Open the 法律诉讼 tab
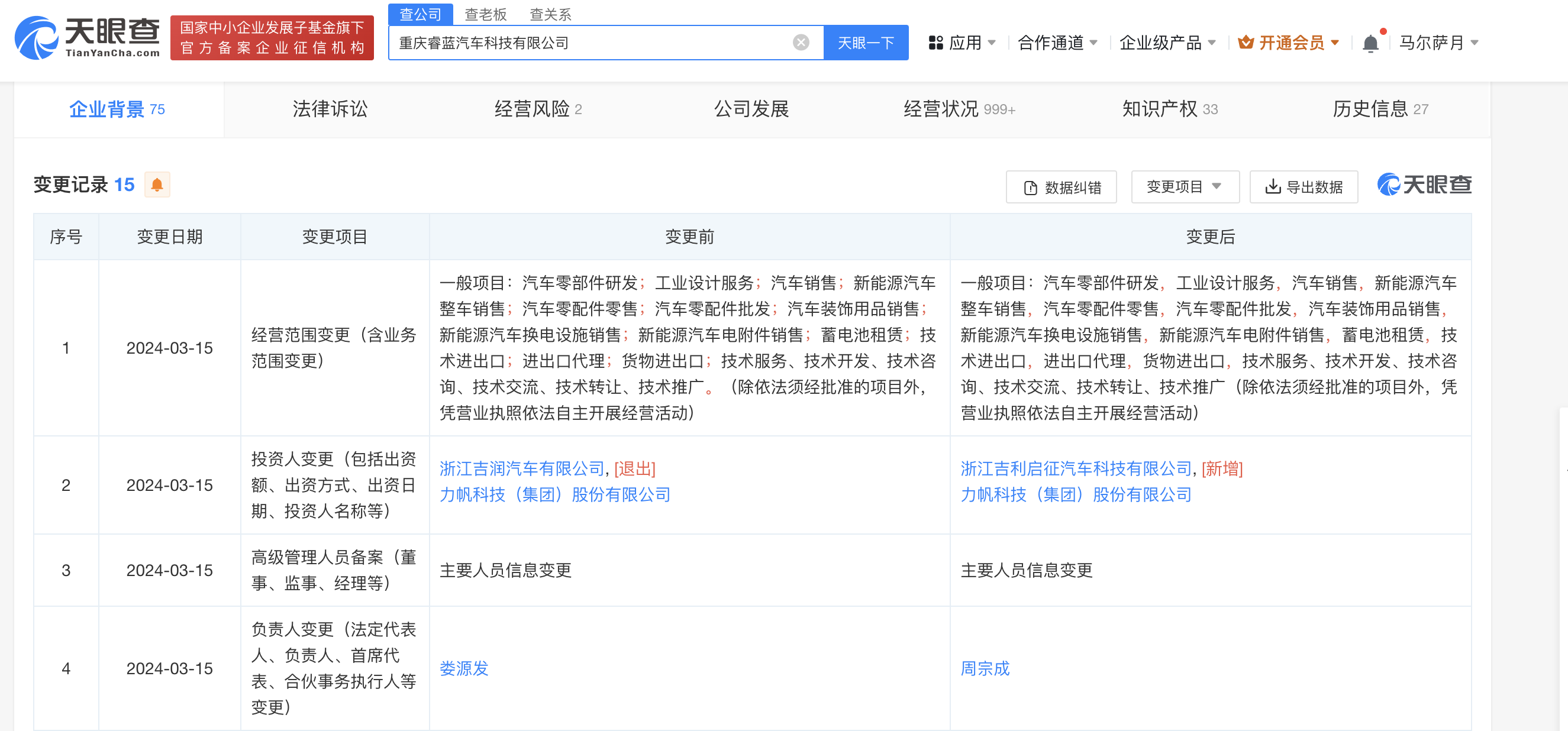Viewport: 1568px width, 731px height. click(330, 109)
